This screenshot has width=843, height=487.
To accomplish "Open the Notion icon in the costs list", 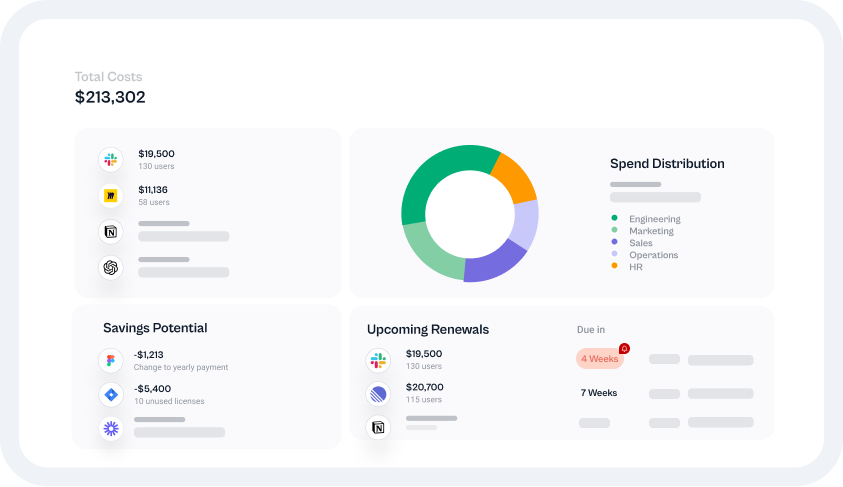I will [x=110, y=232].
